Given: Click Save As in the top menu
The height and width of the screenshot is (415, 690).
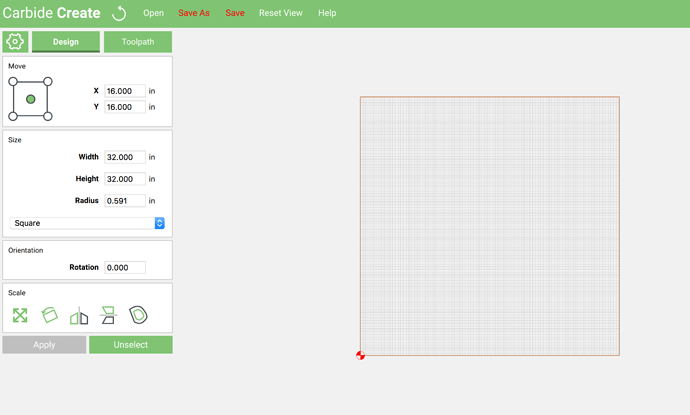Looking at the screenshot, I should 194,13.
